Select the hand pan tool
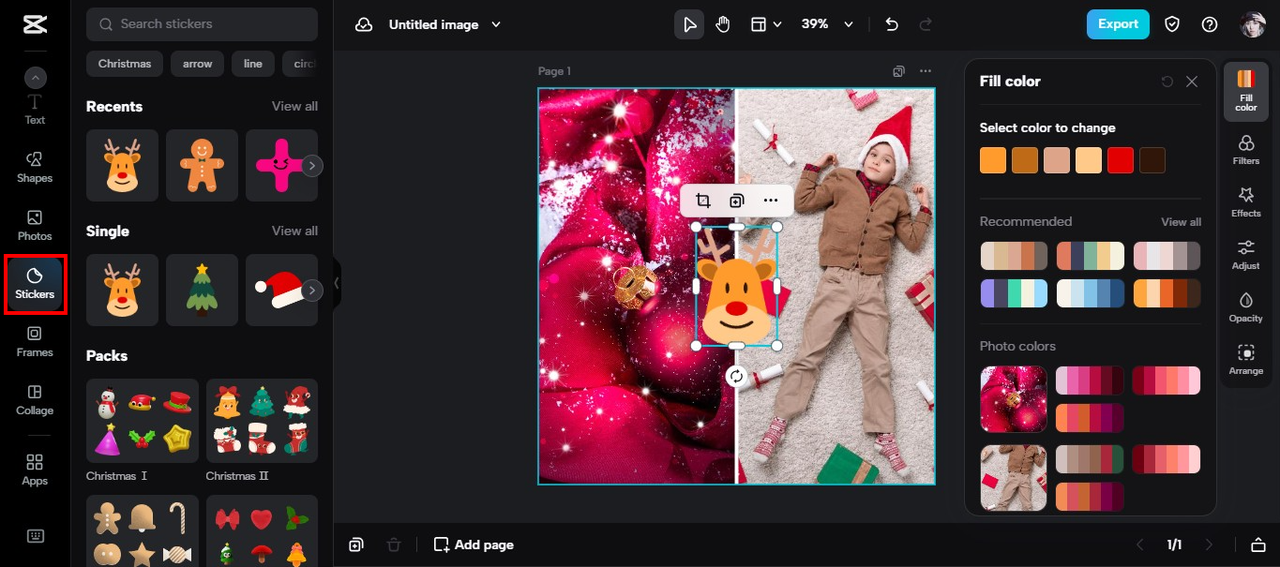 723,24
